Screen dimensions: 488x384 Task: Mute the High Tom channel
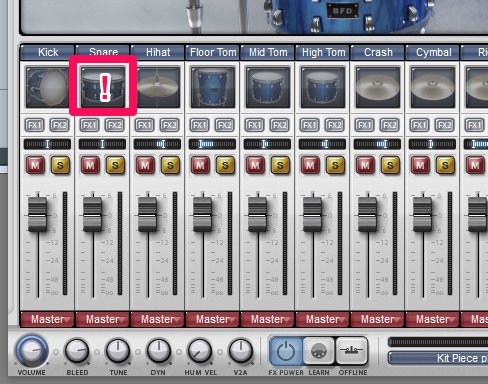[x=310, y=165]
